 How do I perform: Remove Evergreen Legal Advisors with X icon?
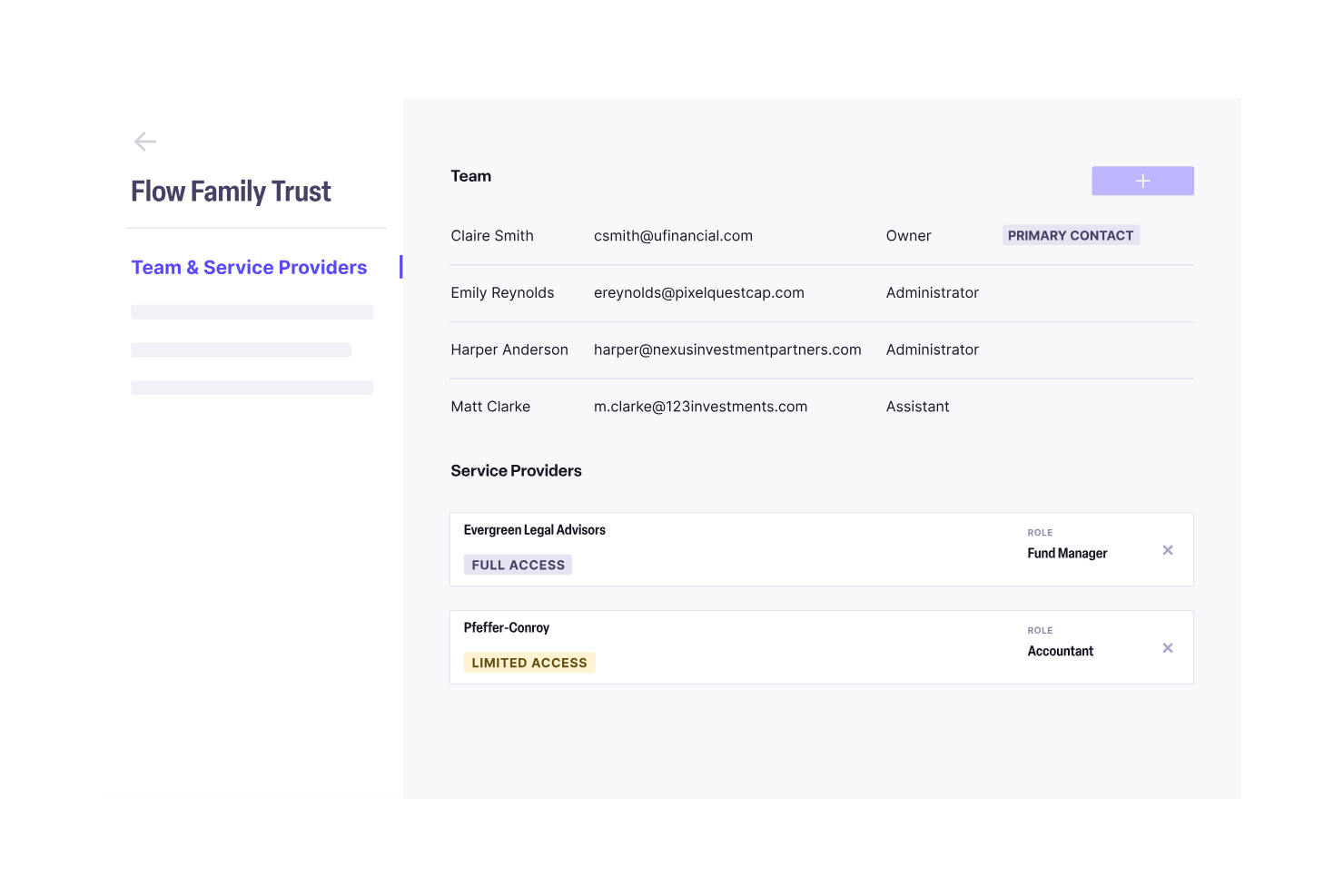[x=1168, y=550]
